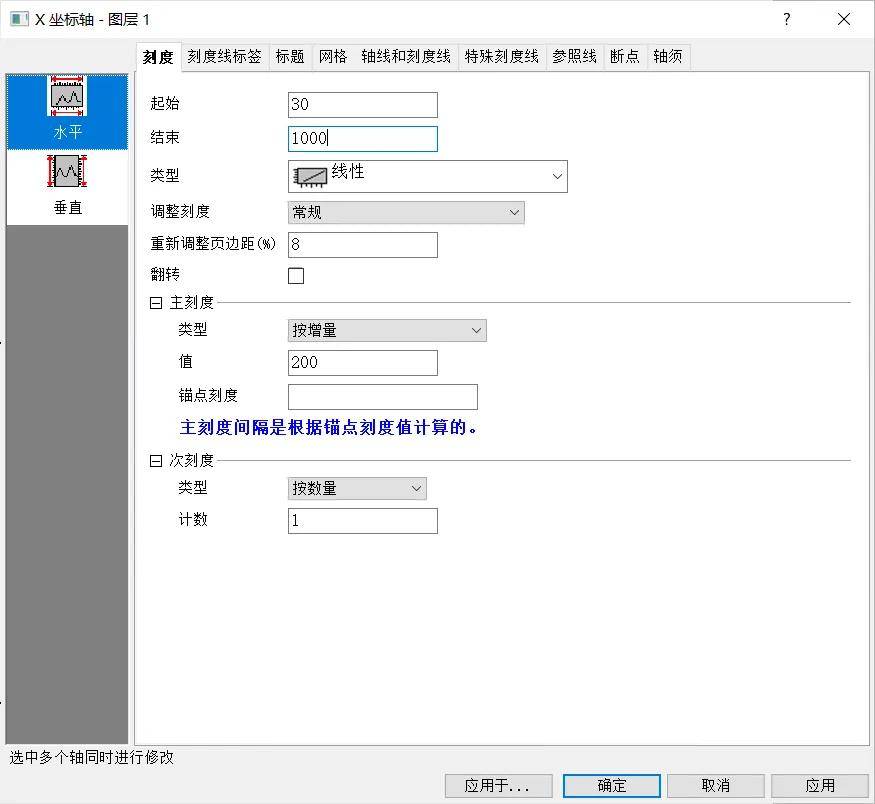Click the 锚点刻度 input field

point(382,396)
